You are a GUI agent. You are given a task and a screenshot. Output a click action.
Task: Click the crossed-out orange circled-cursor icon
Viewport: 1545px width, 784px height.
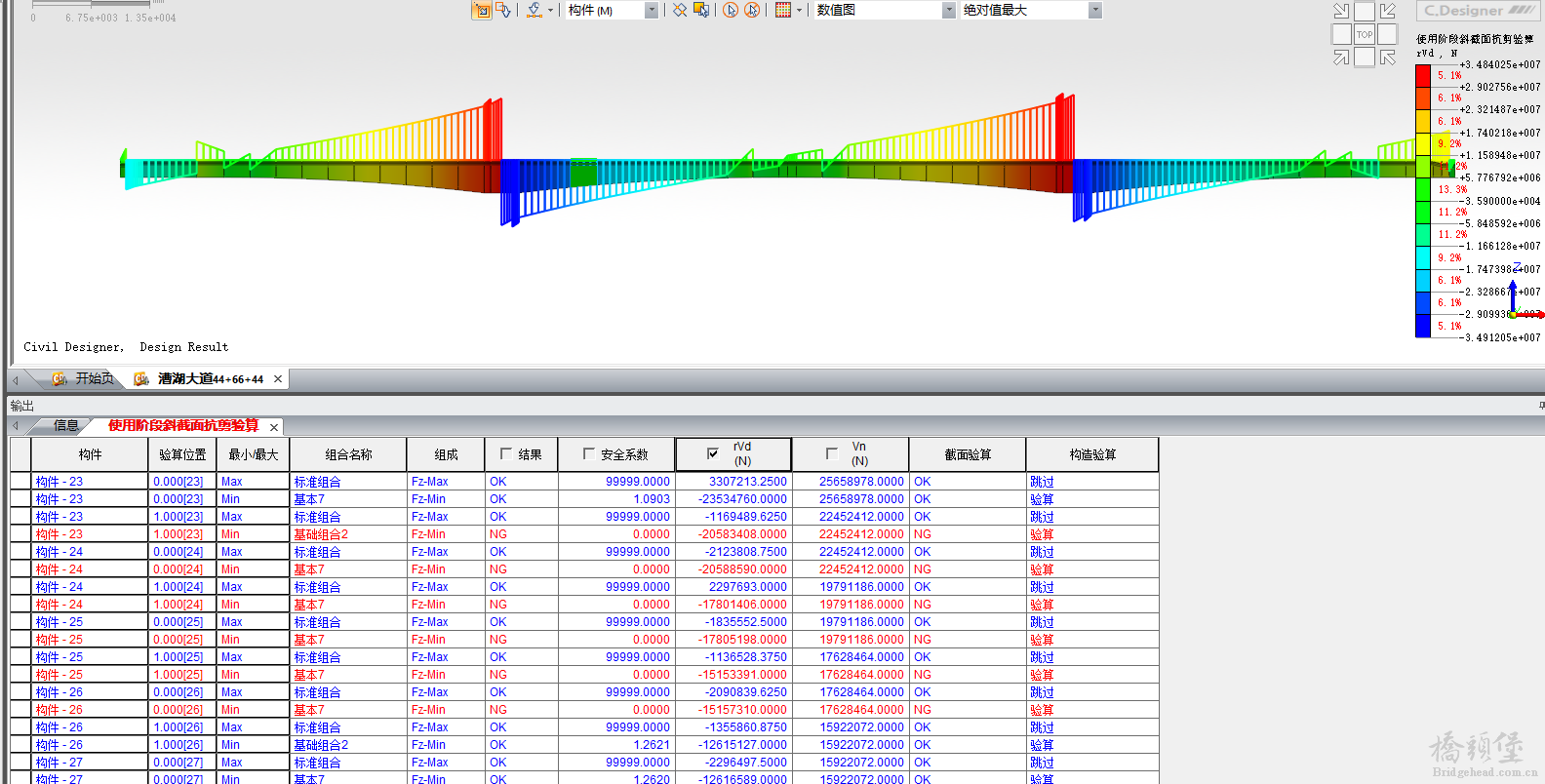coord(752,10)
